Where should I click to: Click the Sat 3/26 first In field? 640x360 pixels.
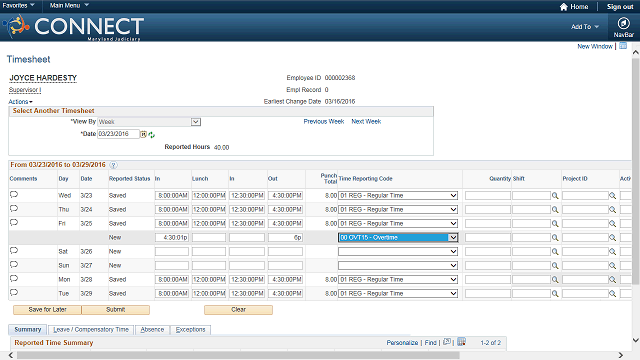(x=172, y=251)
